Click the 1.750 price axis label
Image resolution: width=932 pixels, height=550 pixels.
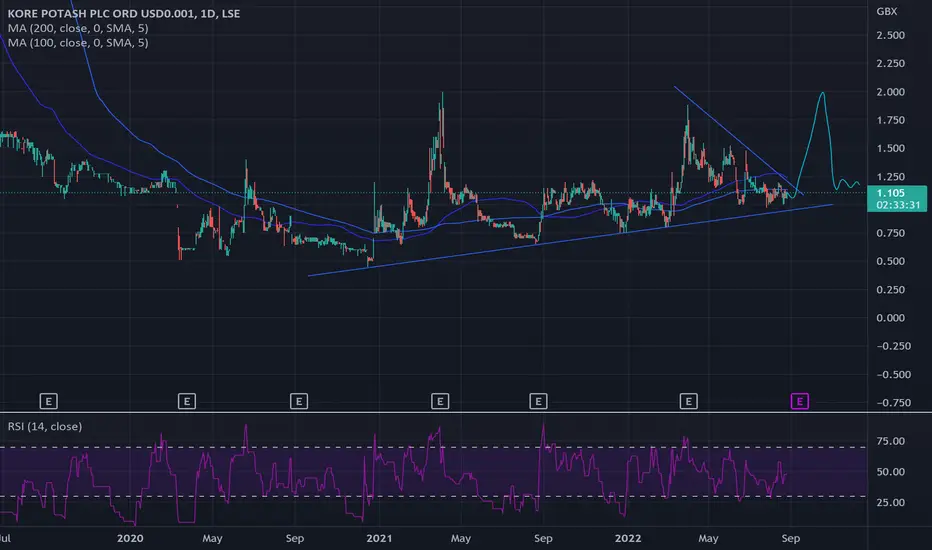pyautogui.click(x=890, y=120)
